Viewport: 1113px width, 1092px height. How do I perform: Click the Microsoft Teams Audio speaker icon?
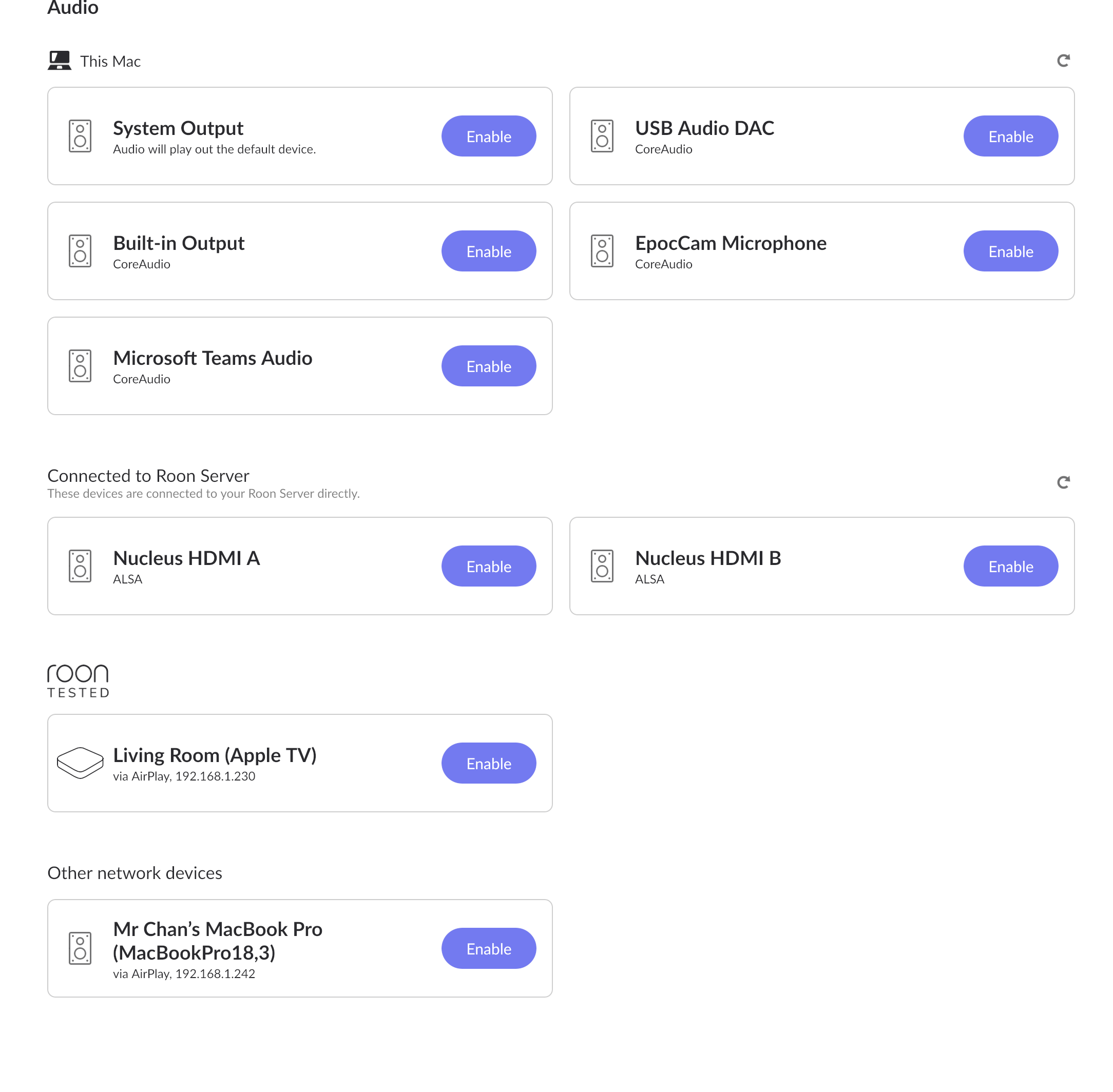pyautogui.click(x=80, y=366)
